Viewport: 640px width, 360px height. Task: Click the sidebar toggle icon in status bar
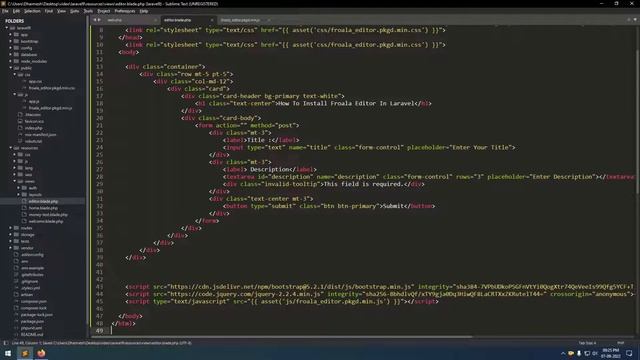5,343
